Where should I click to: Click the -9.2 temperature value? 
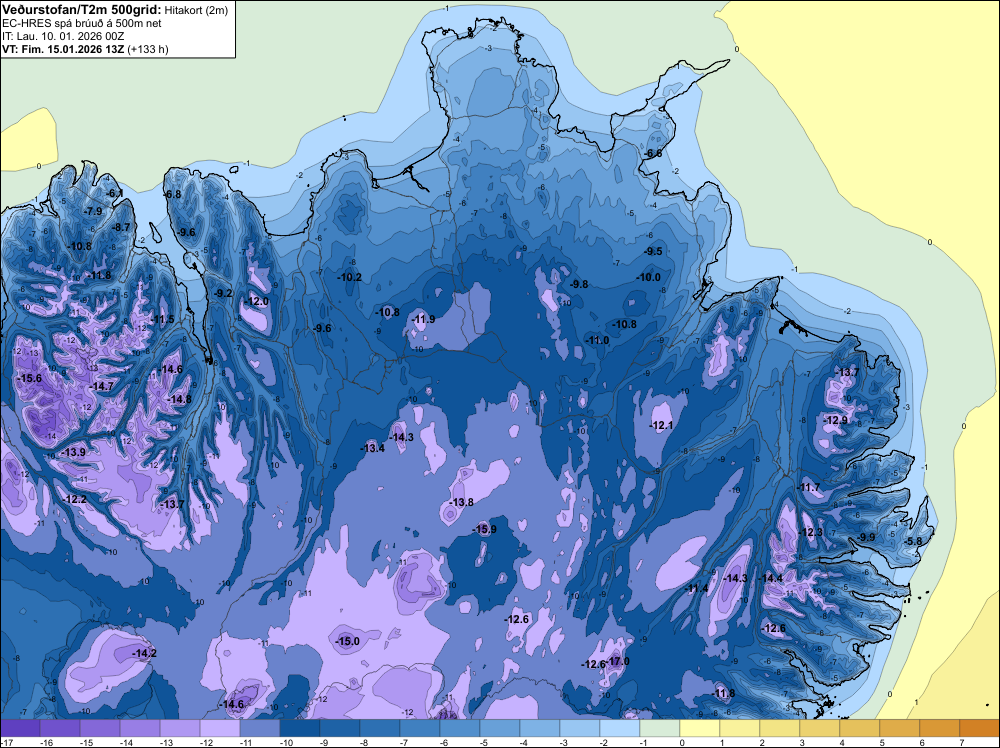pos(223,293)
